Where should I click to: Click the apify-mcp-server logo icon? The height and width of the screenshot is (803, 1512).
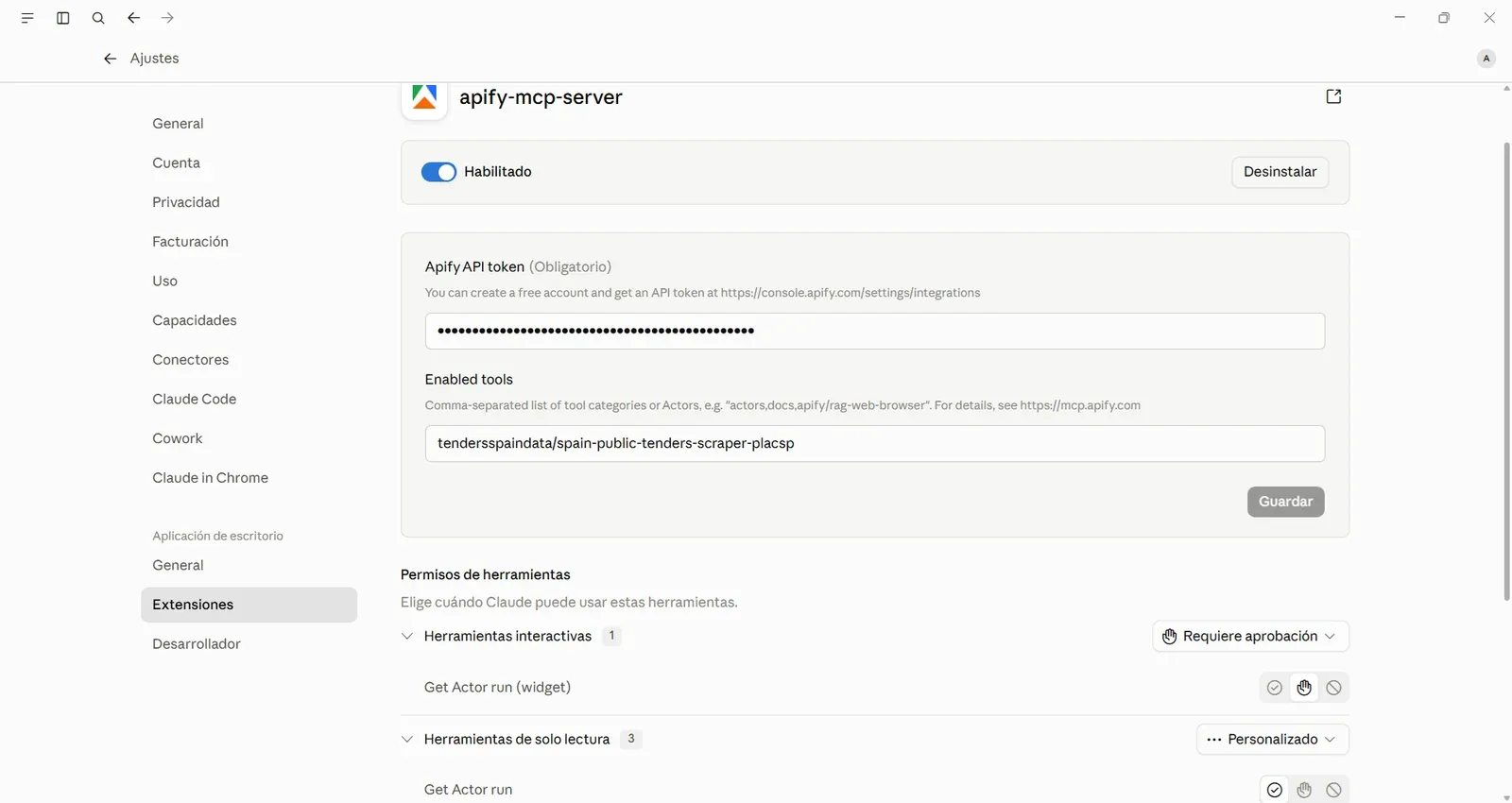pos(424,97)
